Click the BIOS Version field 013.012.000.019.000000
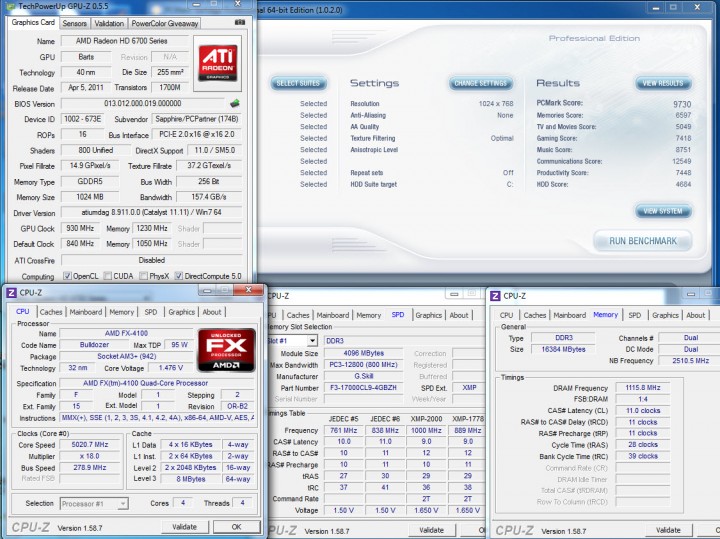The width and height of the screenshot is (720, 539). (x=143, y=103)
